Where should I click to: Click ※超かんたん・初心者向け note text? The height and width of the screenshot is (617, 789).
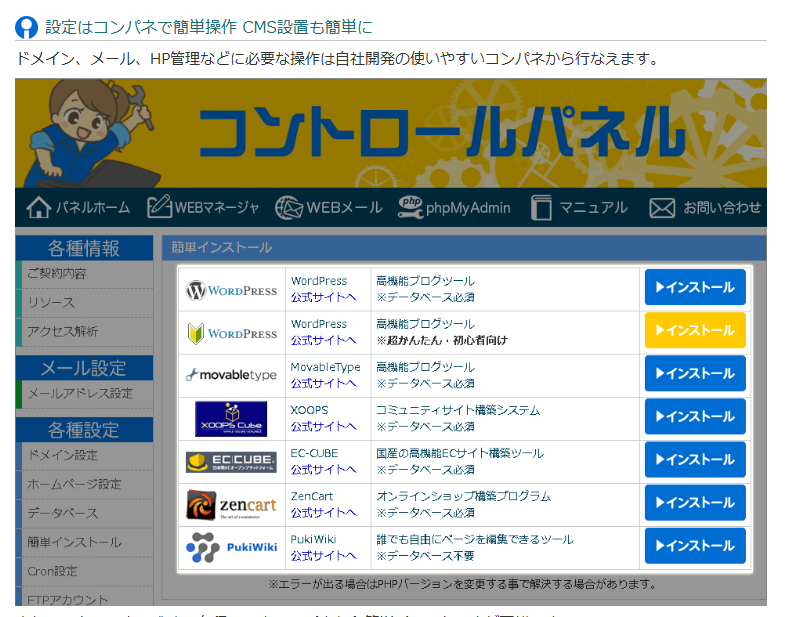pyautogui.click(x=442, y=341)
